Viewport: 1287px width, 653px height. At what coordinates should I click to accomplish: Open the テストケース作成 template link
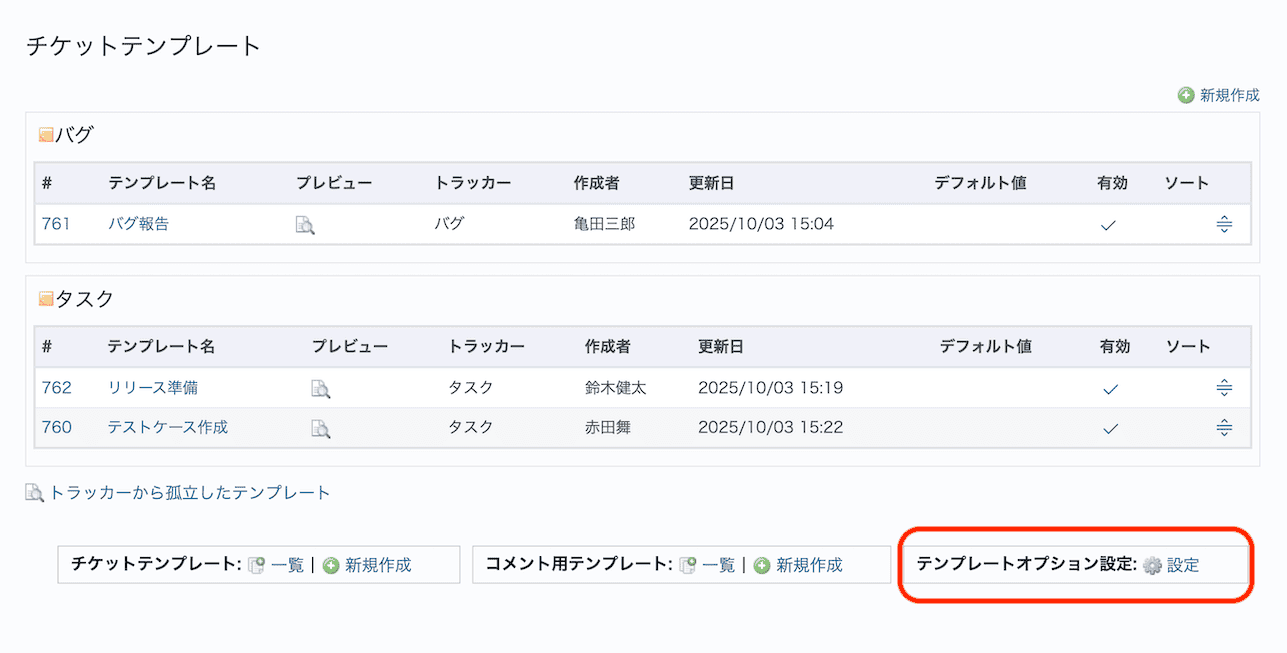click(168, 427)
